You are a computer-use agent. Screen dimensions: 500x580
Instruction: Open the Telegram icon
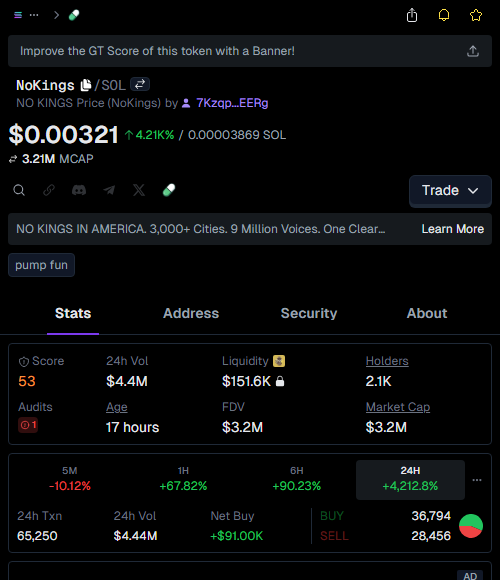[x=109, y=190]
